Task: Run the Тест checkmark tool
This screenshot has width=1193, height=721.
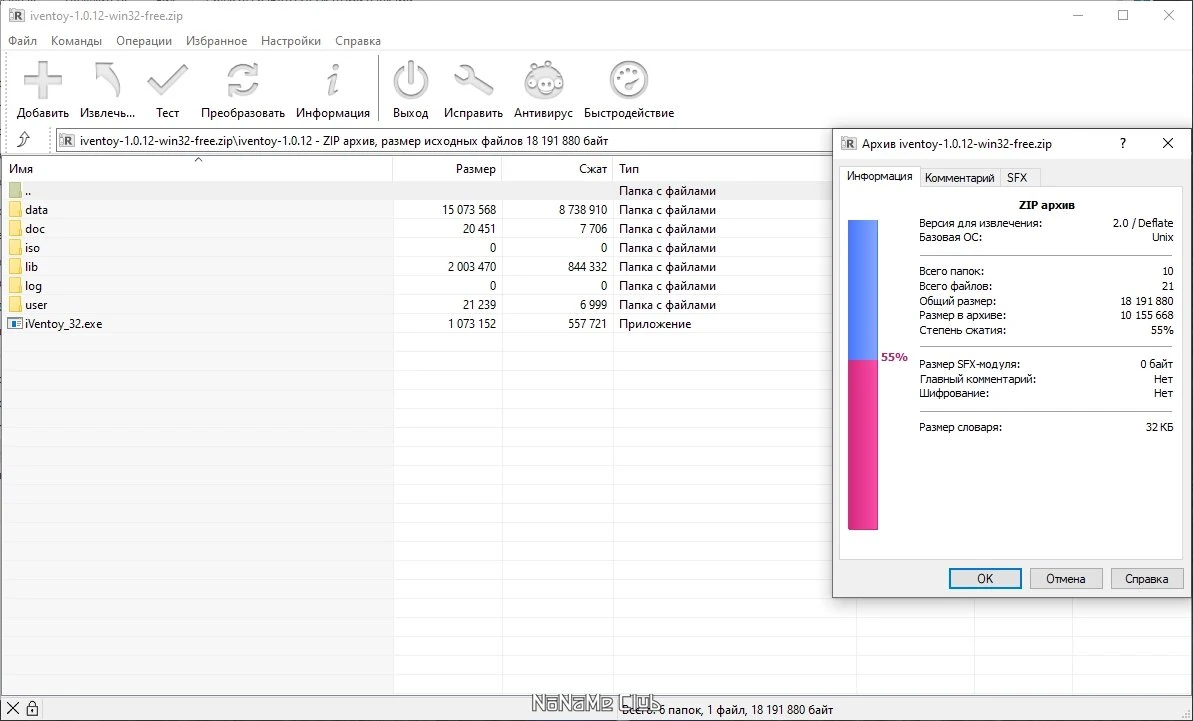Action: coord(167,81)
